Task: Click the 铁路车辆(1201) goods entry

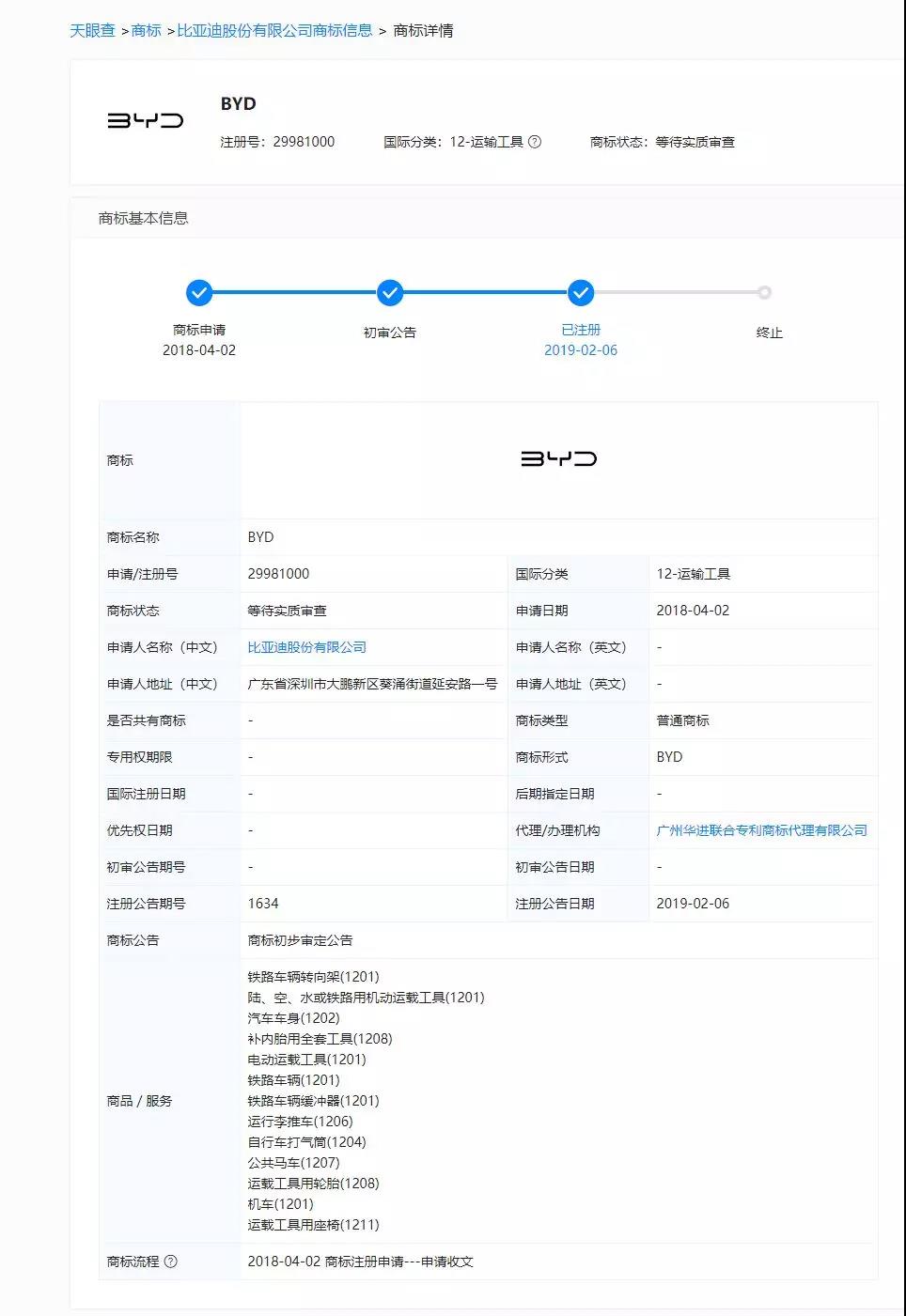Action: pyautogui.click(x=293, y=1079)
